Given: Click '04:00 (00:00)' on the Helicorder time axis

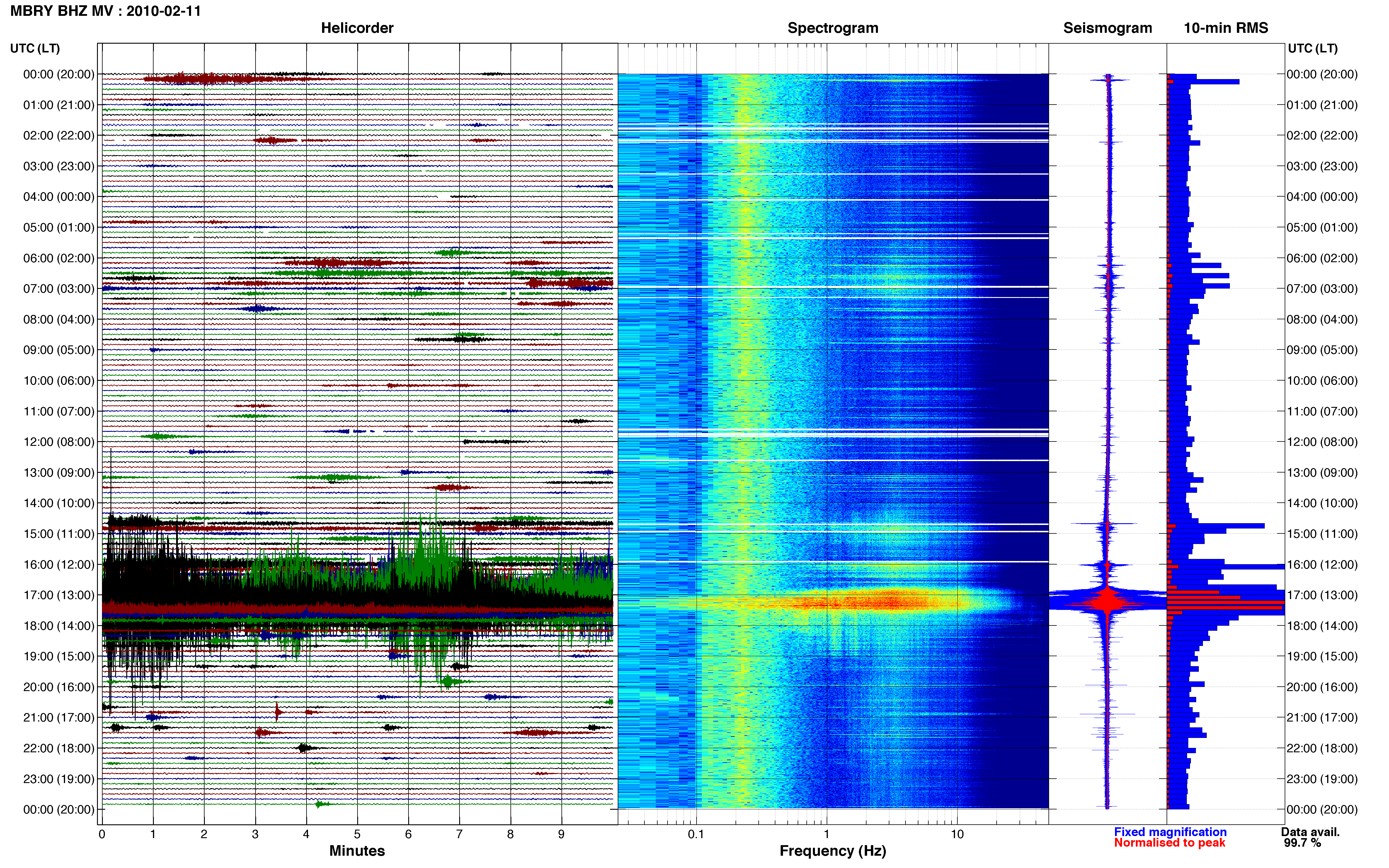Looking at the screenshot, I should click(59, 197).
